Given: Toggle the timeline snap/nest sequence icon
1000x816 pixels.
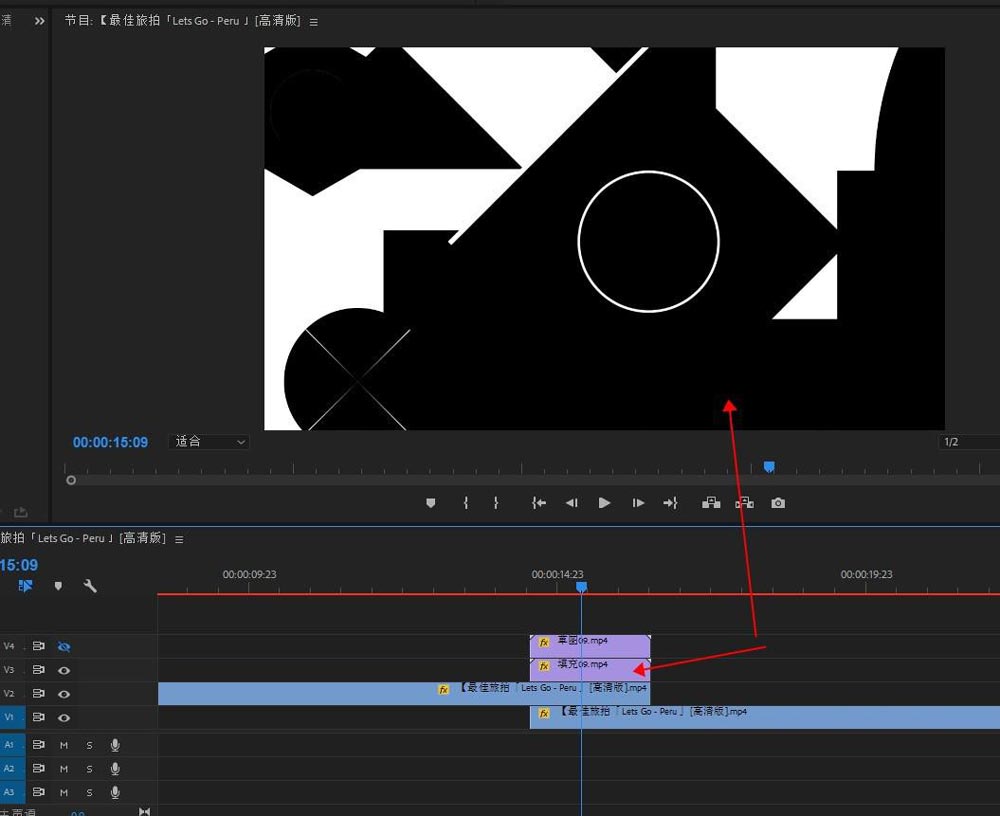Looking at the screenshot, I should 26,586.
